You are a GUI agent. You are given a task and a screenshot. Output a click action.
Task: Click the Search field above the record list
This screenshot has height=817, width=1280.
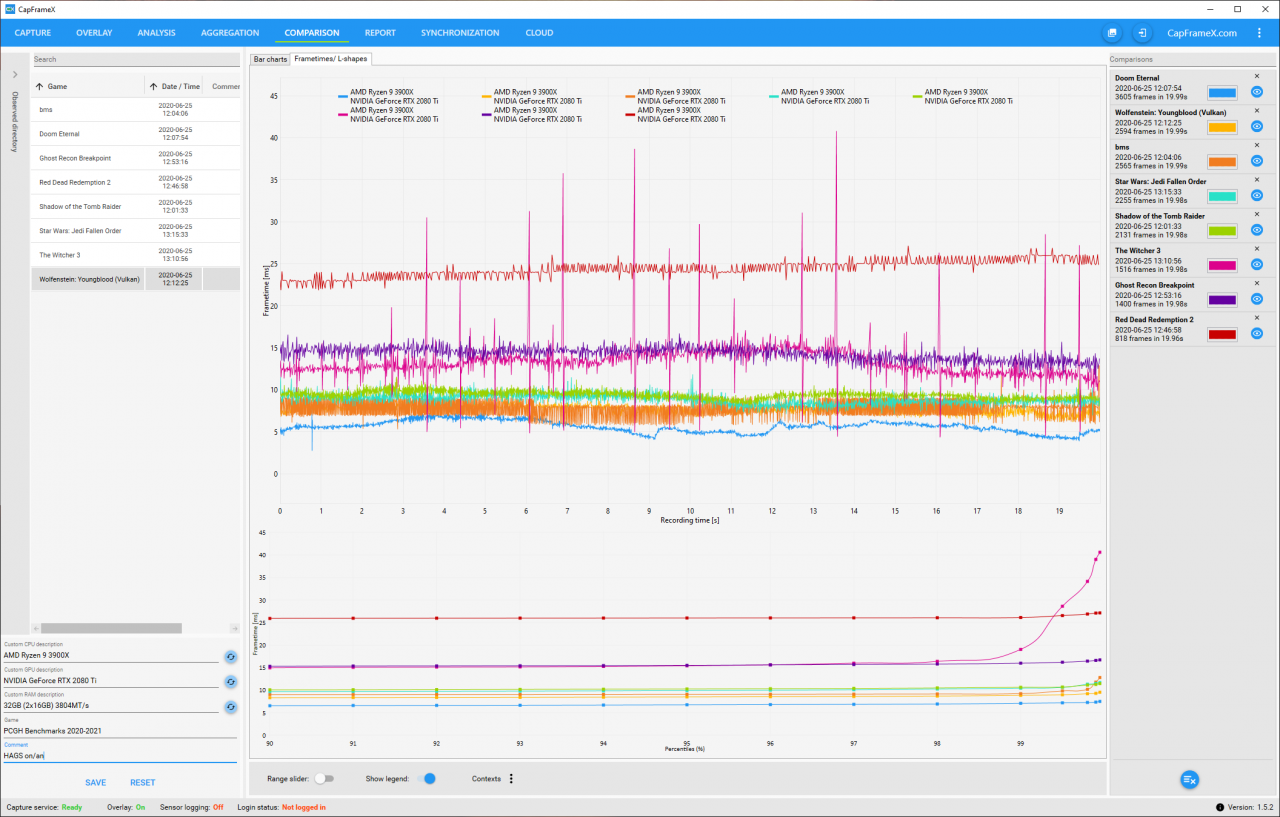[x=136, y=59]
